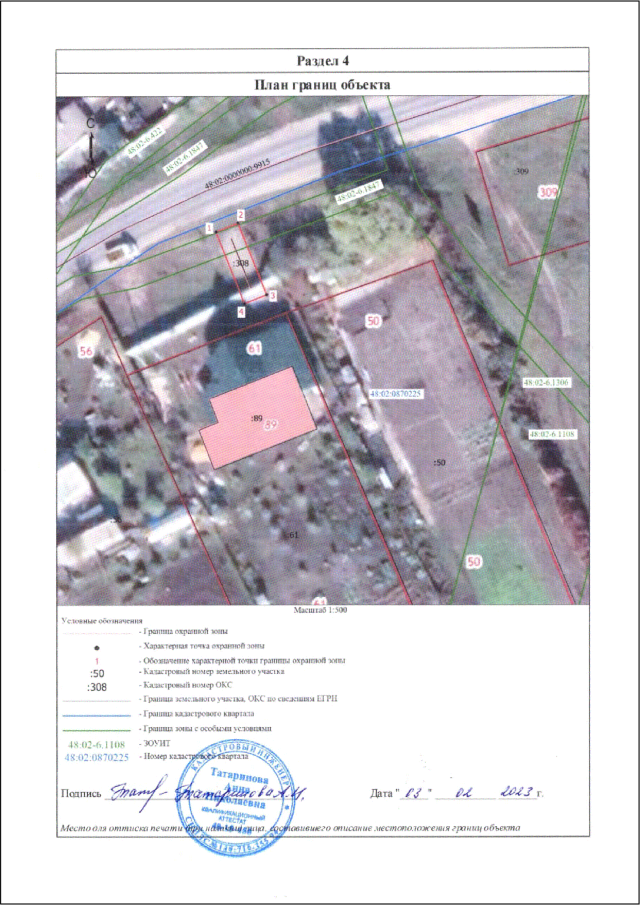Viewport: 640px width, 905px height.
Task: Click the black dot legend symbol
Action: coord(96,648)
